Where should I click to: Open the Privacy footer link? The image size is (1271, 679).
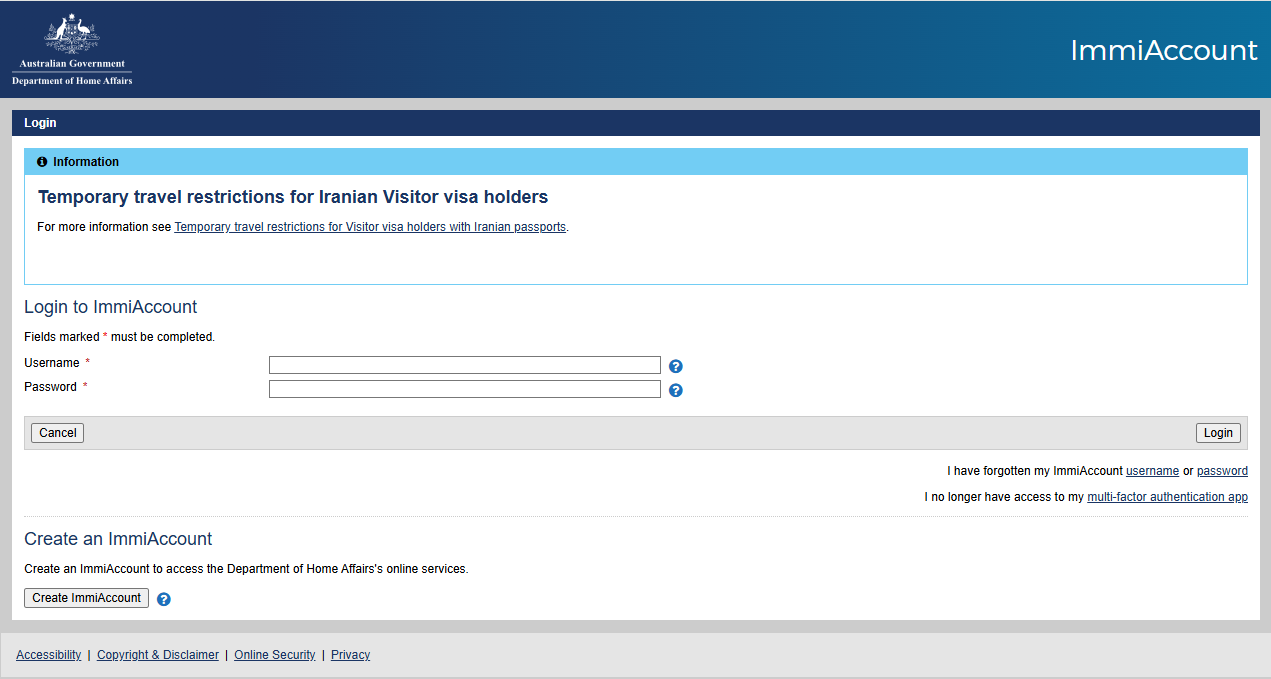350,655
